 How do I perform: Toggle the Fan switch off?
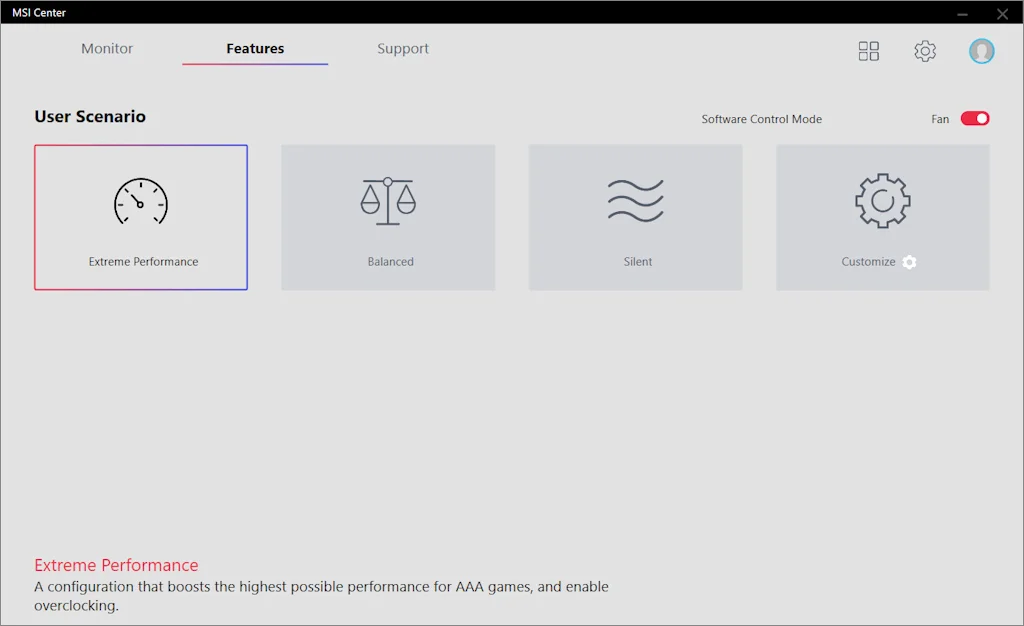coord(974,118)
